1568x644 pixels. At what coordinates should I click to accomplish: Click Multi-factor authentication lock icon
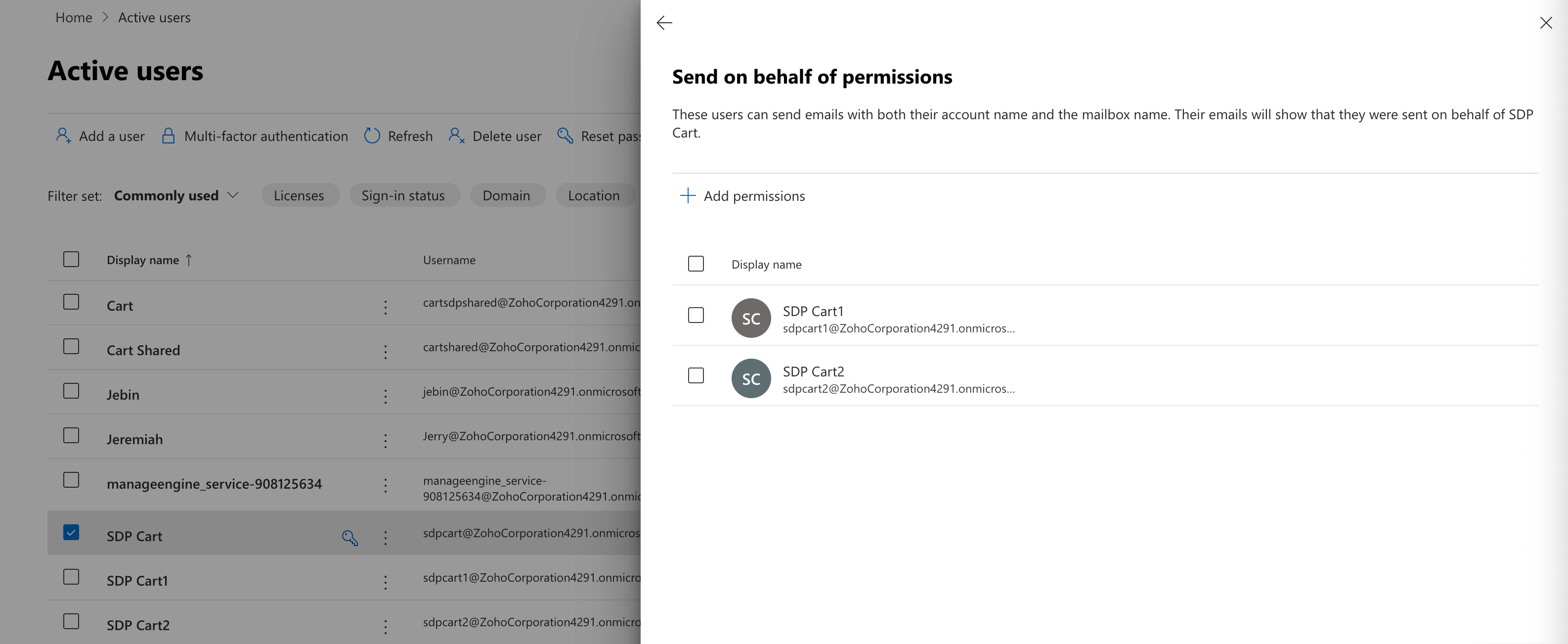(x=169, y=136)
